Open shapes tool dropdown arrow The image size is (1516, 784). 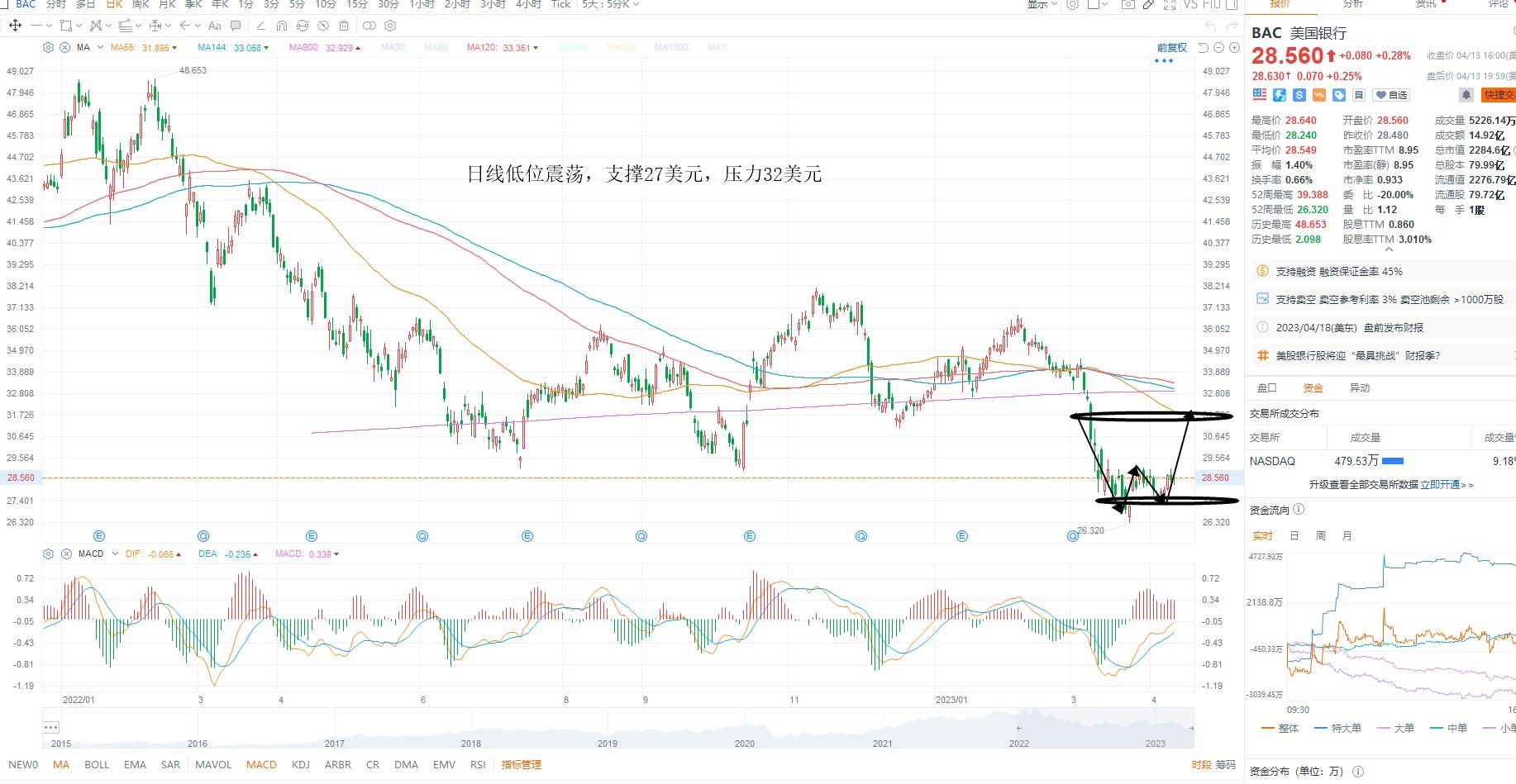(x=79, y=26)
